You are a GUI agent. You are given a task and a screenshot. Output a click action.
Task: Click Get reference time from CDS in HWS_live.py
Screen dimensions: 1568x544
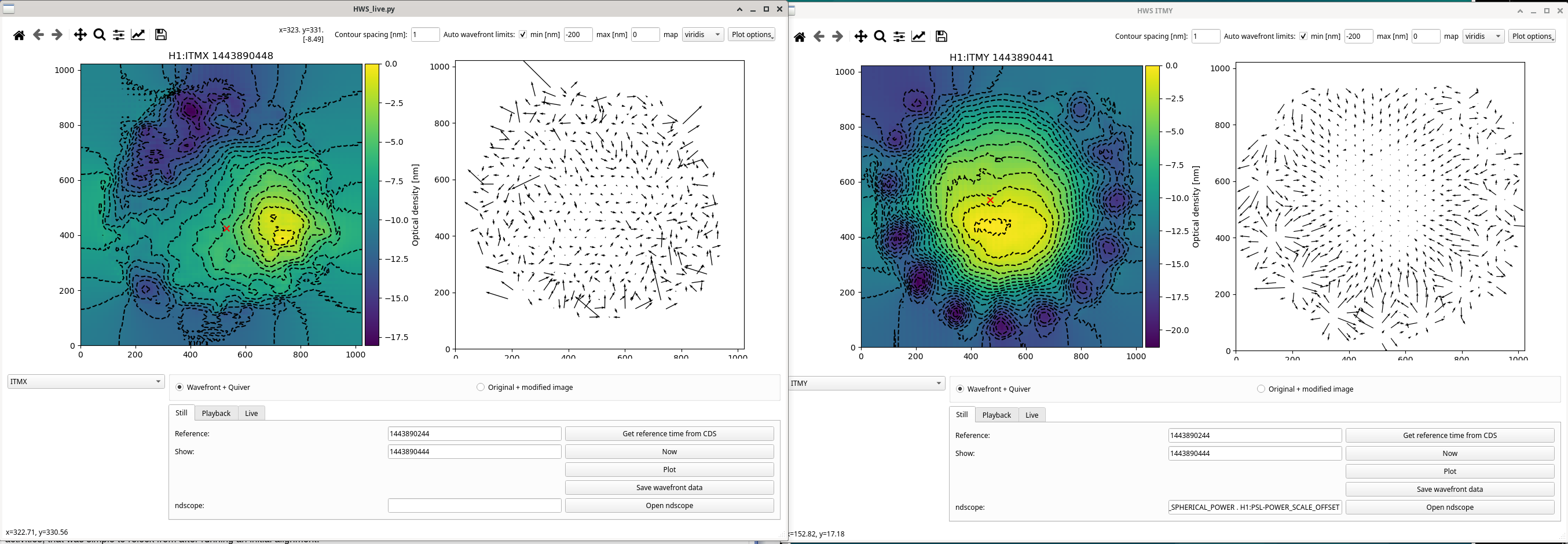click(669, 434)
